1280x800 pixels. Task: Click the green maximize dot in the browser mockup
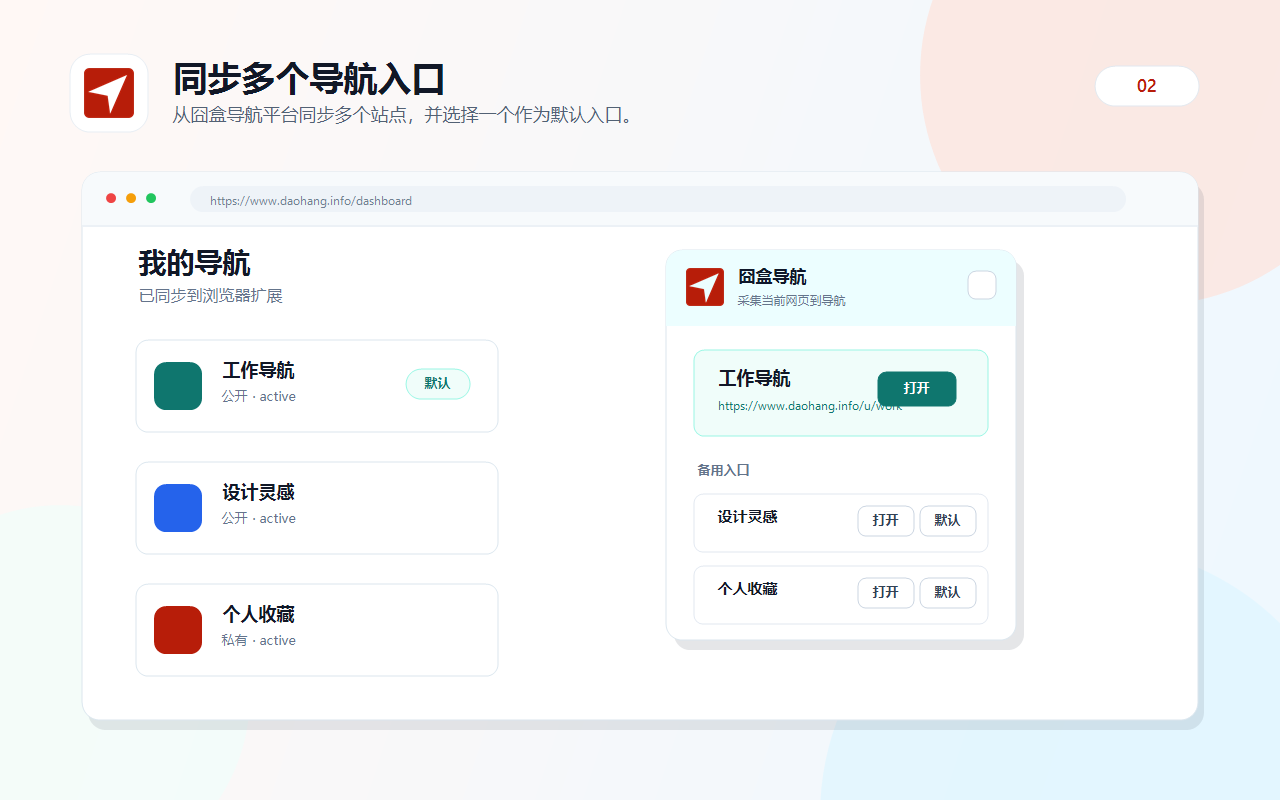pyautogui.click(x=151, y=198)
